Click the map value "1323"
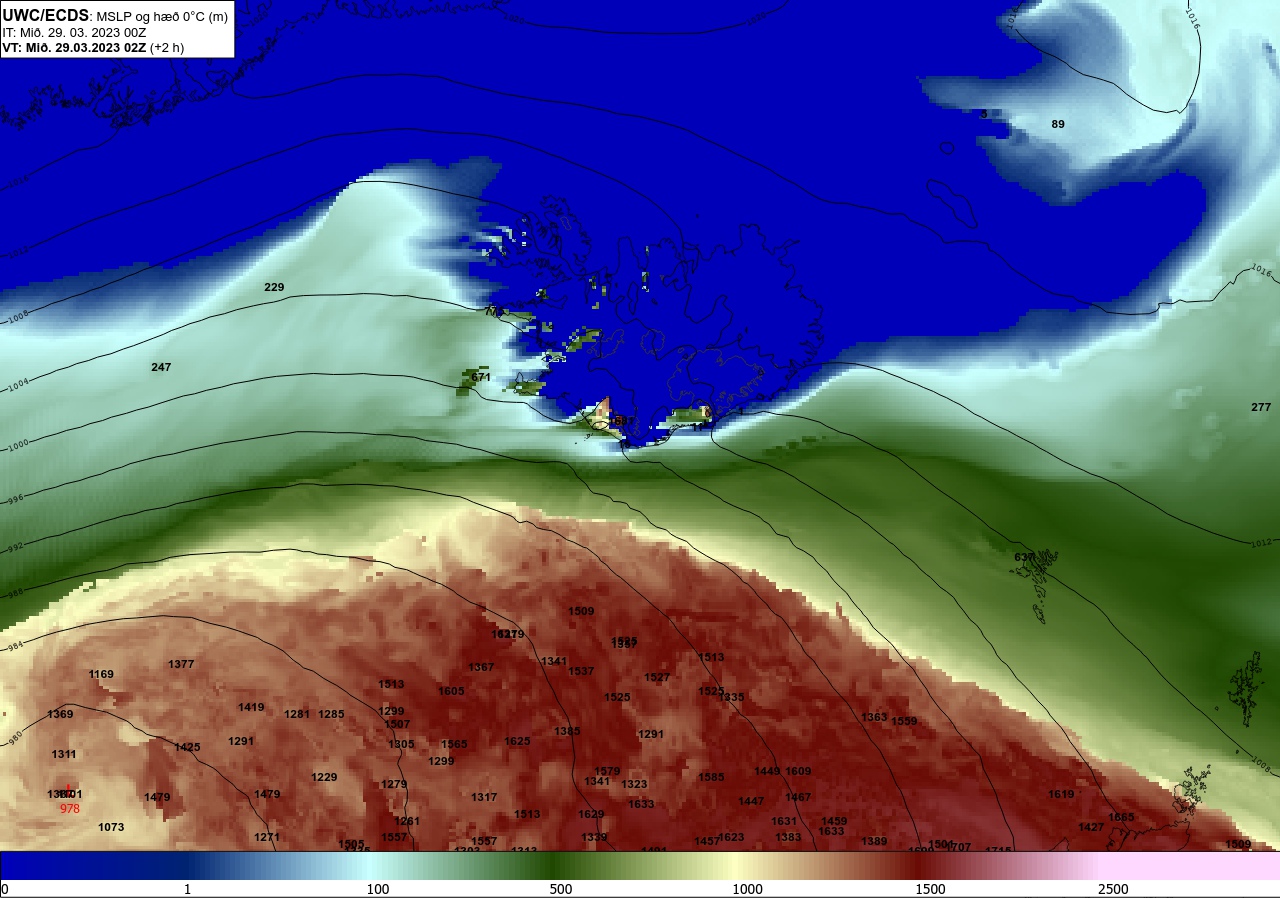The height and width of the screenshot is (898, 1280). click(634, 784)
